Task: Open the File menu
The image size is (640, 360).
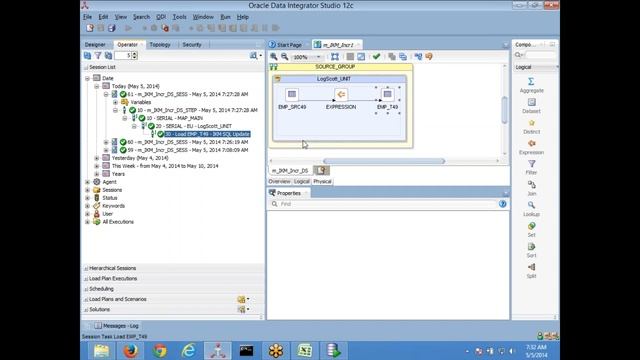Action: (x=87, y=17)
